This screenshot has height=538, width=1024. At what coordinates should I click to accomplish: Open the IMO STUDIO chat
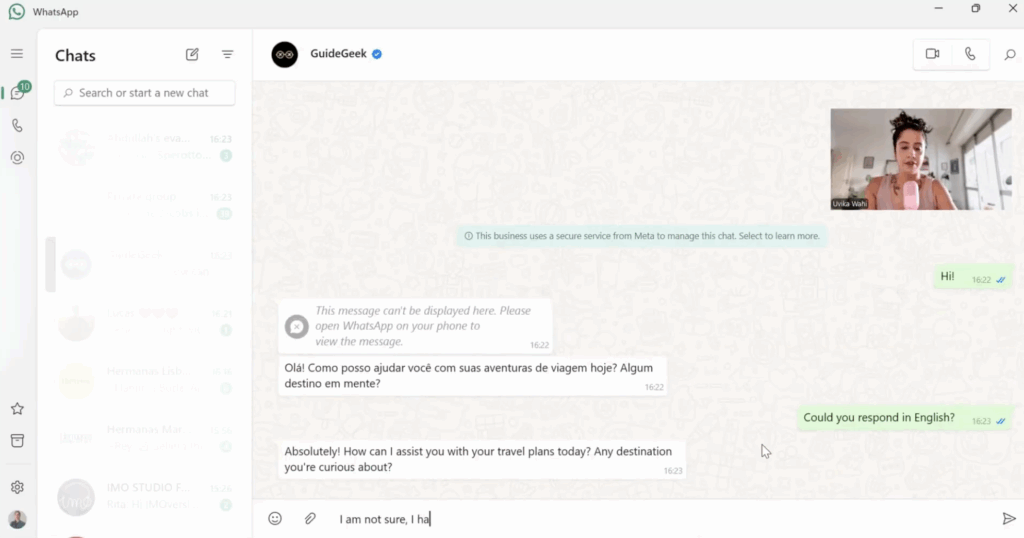pyautogui.click(x=145, y=495)
